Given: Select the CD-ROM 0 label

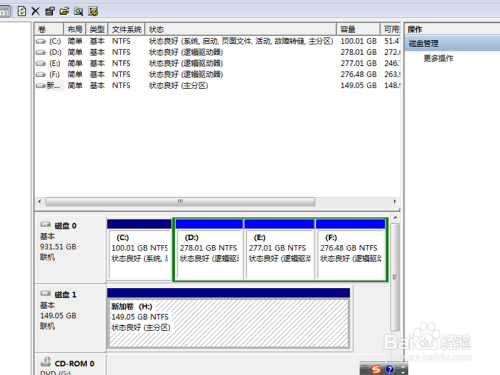Looking at the screenshot, I should click(x=74, y=363).
